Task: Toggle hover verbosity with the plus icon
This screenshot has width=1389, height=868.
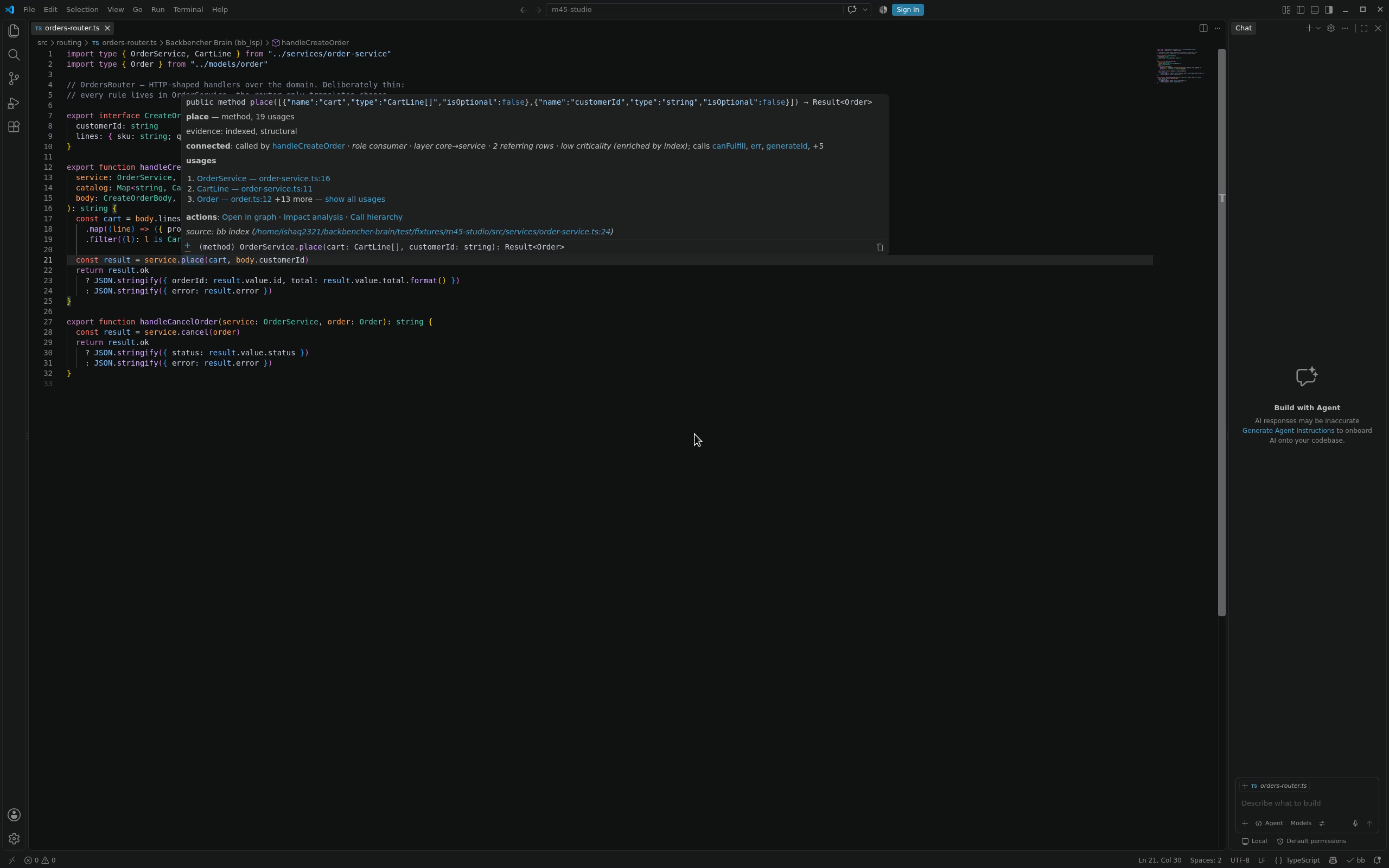Action: pos(188,245)
